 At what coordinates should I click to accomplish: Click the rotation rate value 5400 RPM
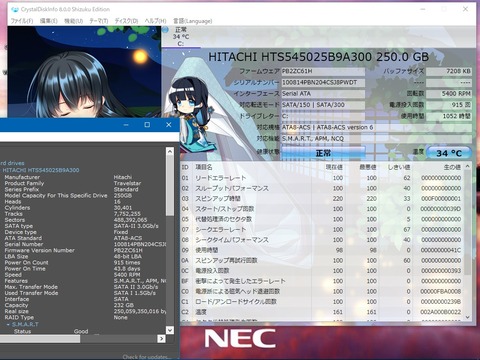449,94
